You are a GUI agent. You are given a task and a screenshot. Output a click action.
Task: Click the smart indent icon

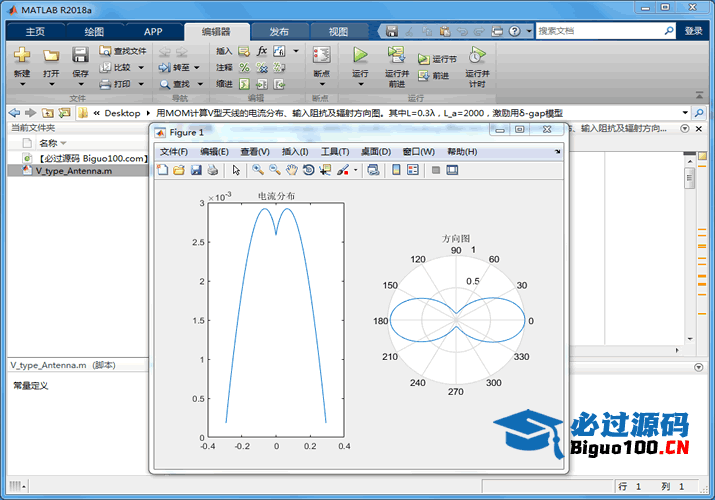pyautogui.click(x=245, y=84)
